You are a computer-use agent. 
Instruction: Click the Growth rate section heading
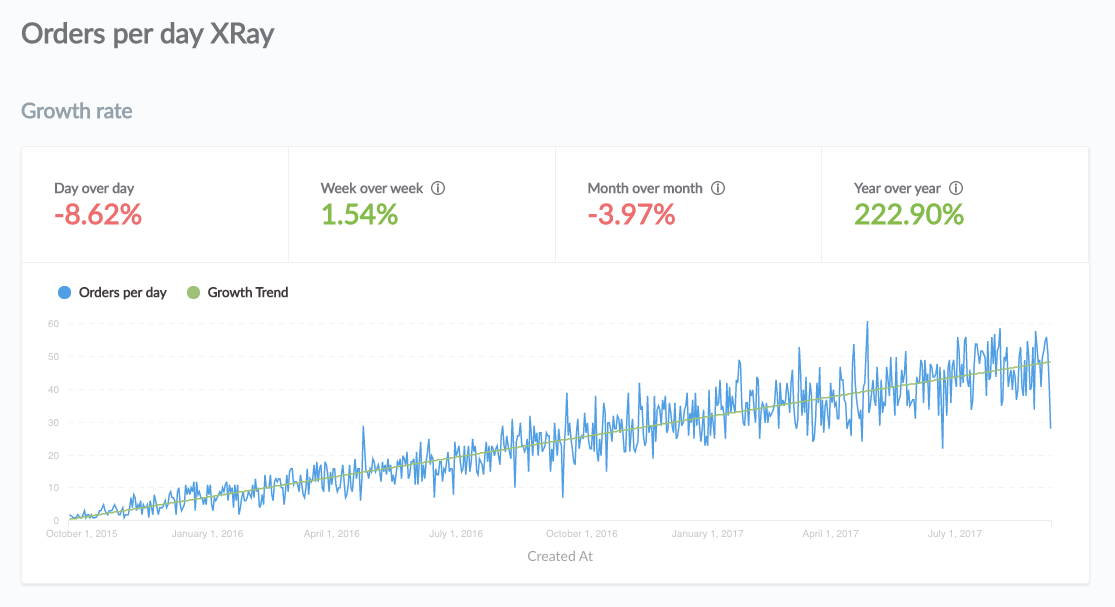pyautogui.click(x=77, y=111)
